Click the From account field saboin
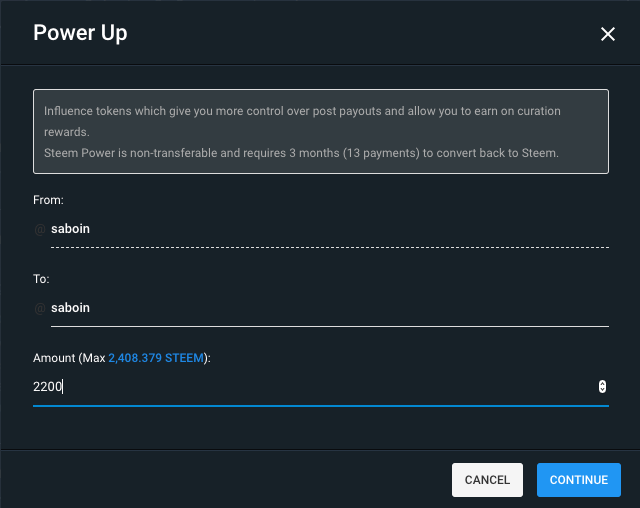The image size is (640, 508). (x=330, y=229)
